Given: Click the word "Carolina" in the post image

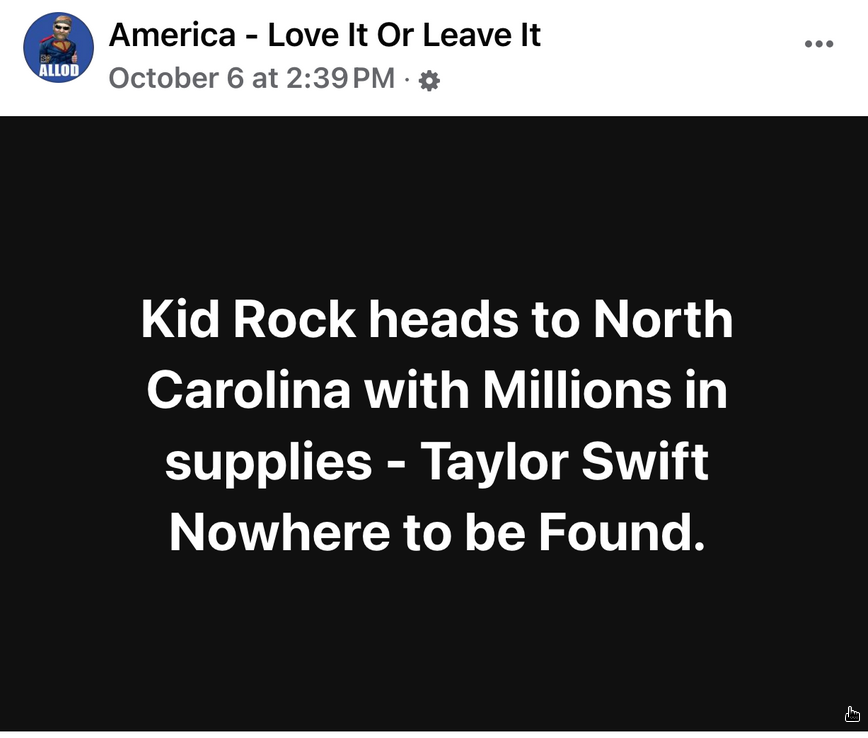Looking at the screenshot, I should pos(249,391).
